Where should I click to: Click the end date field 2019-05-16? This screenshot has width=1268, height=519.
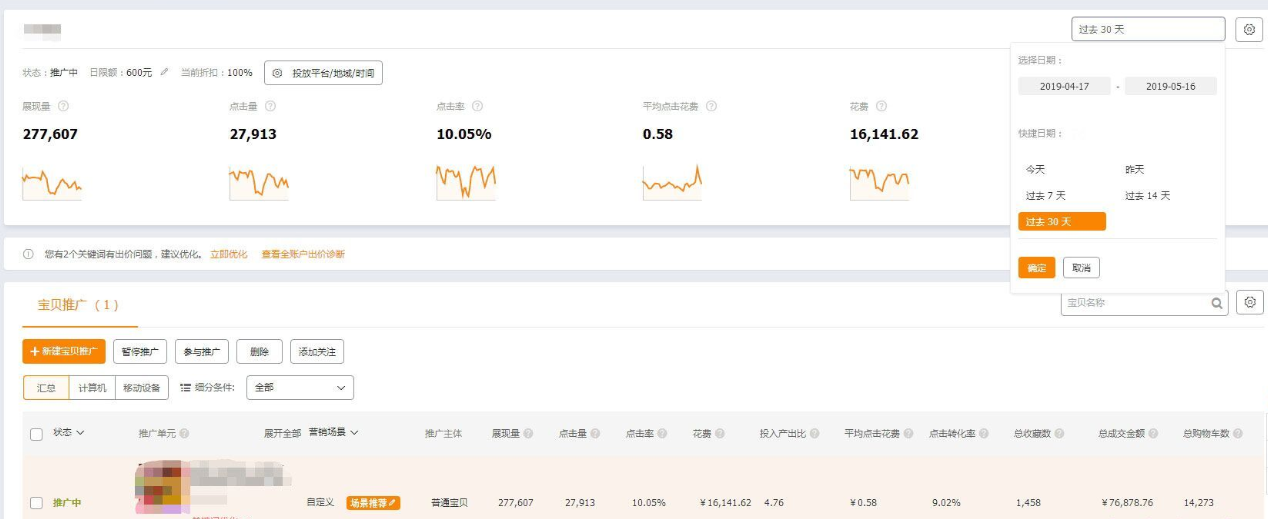pyautogui.click(x=1170, y=87)
